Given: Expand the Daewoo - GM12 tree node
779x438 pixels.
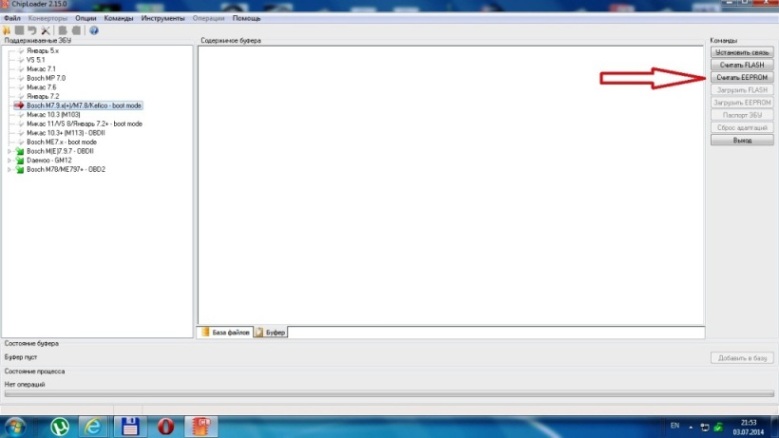Looking at the screenshot, I should pos(10,160).
